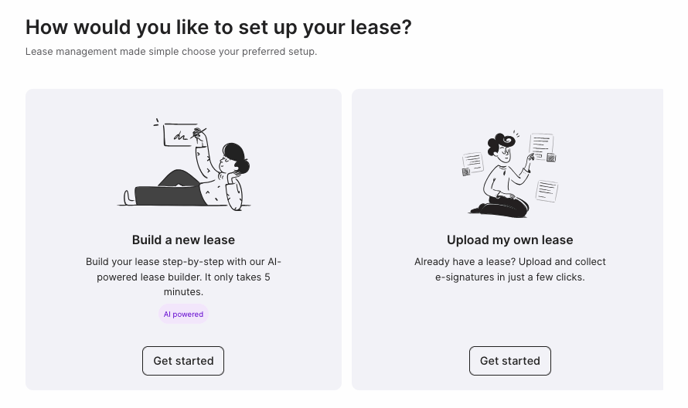Screen dimensions: 688x408
Task: Click the lower-right floating document sheet
Action: [547, 191]
